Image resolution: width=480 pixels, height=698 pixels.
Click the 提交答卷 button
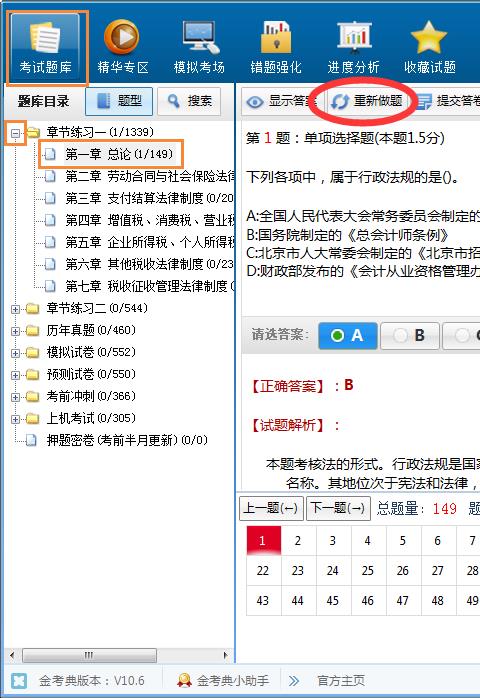pyautogui.click(x=447, y=101)
